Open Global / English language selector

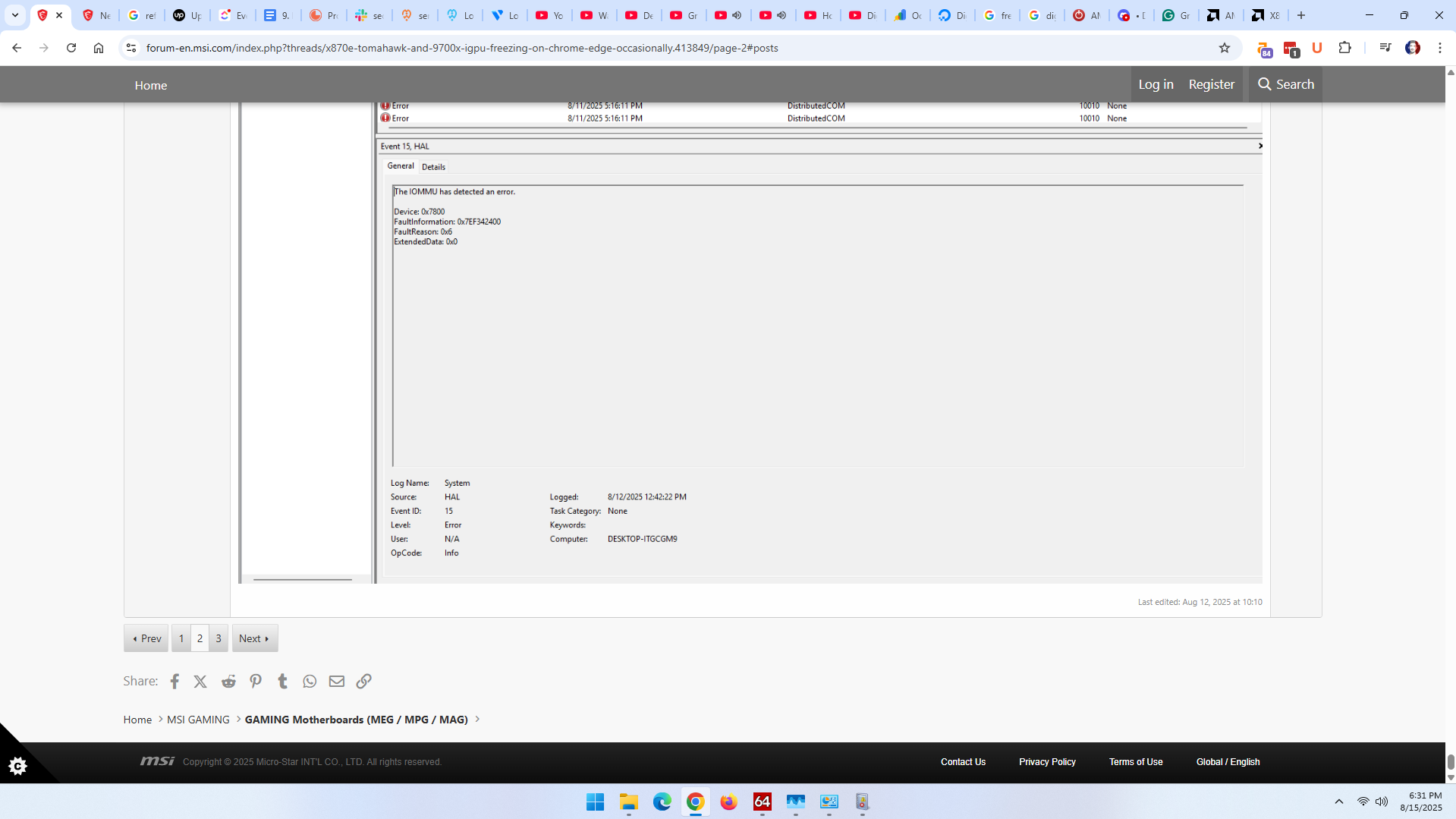[1228, 762]
